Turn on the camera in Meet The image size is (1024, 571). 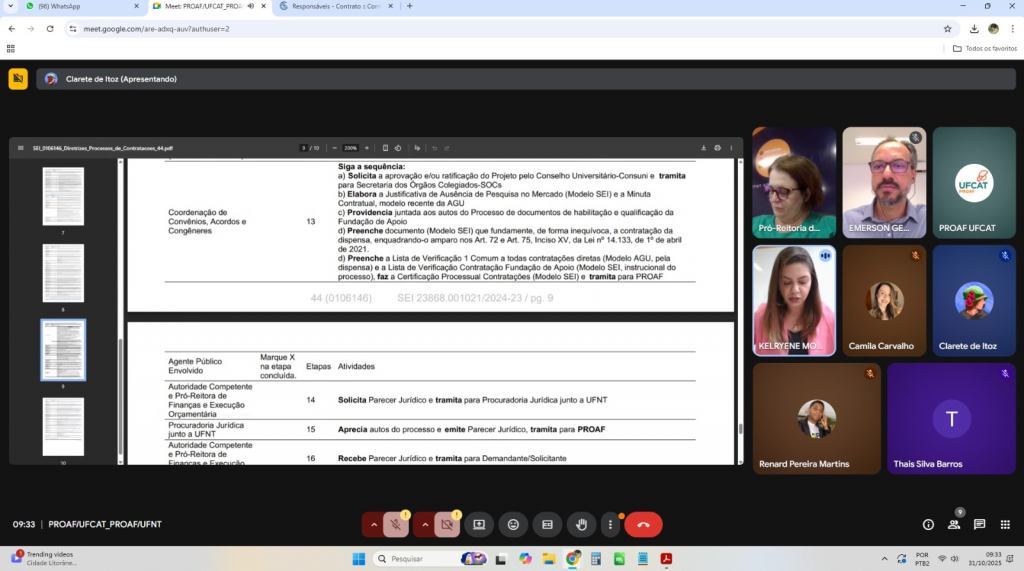pos(447,524)
